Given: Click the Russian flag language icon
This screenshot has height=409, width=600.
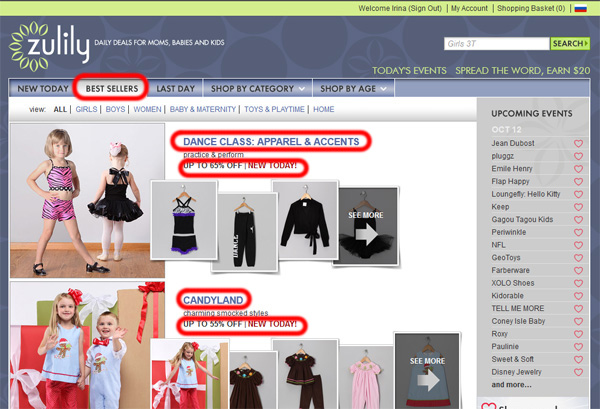Looking at the screenshot, I should (x=580, y=8).
